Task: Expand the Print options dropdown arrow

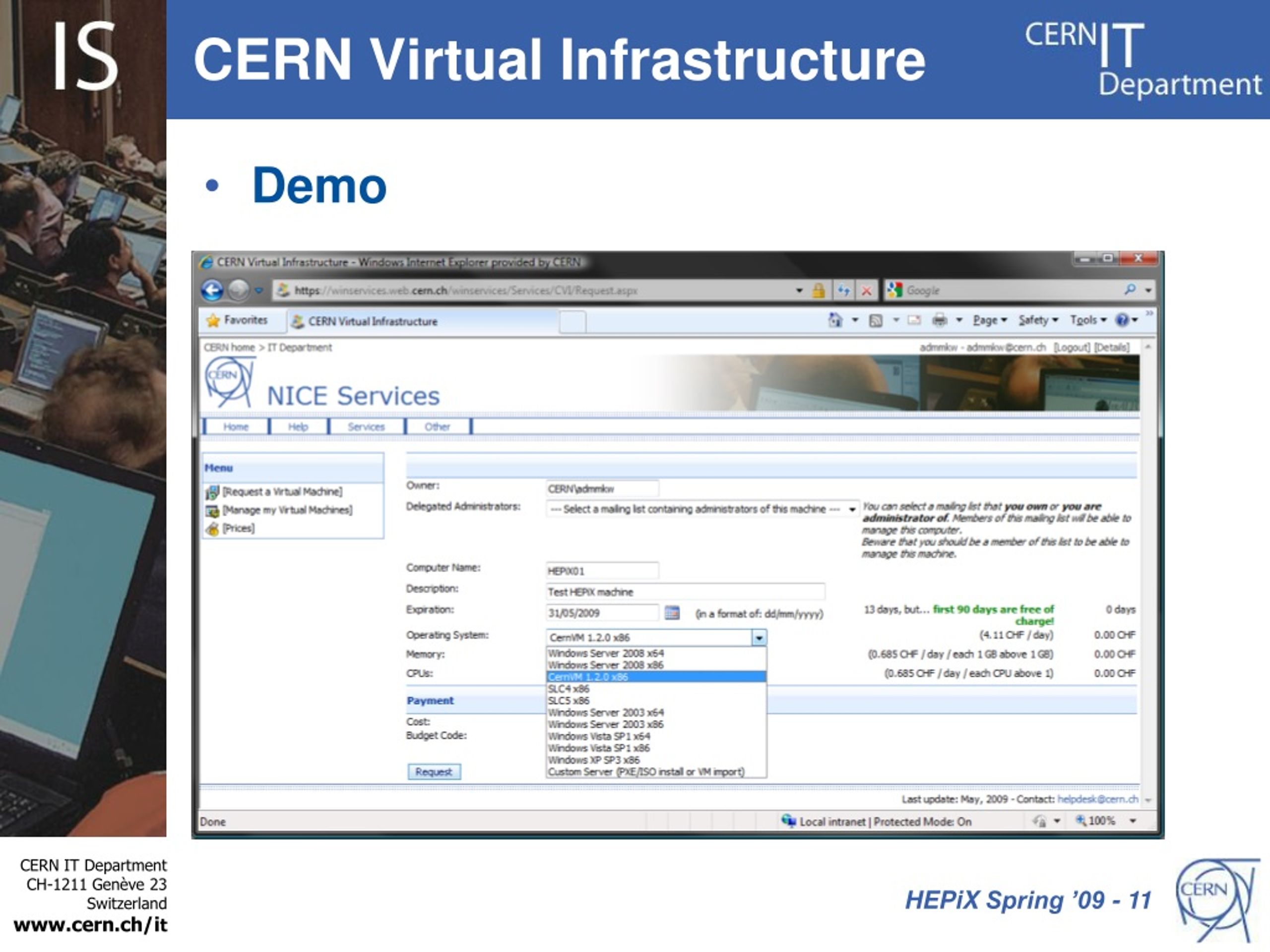Action: tap(958, 320)
